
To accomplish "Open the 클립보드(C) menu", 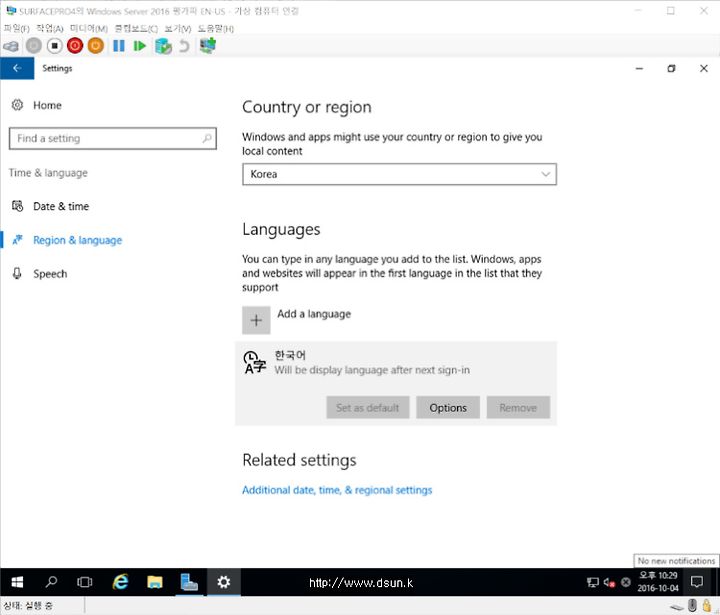I will point(136,28).
